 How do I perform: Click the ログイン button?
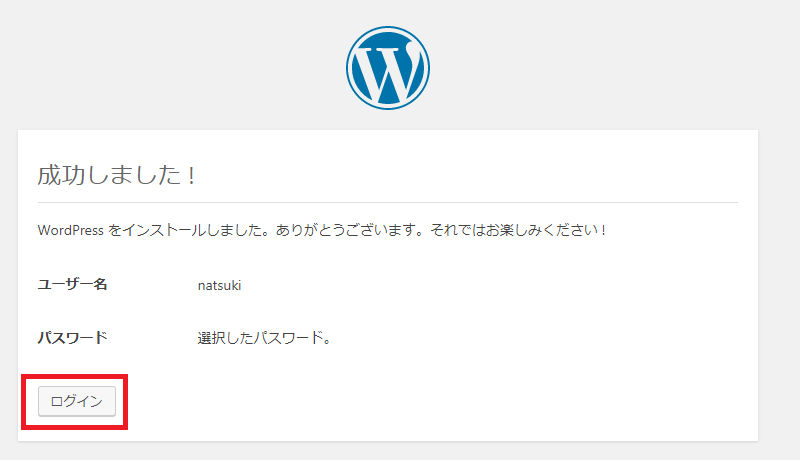coord(77,401)
